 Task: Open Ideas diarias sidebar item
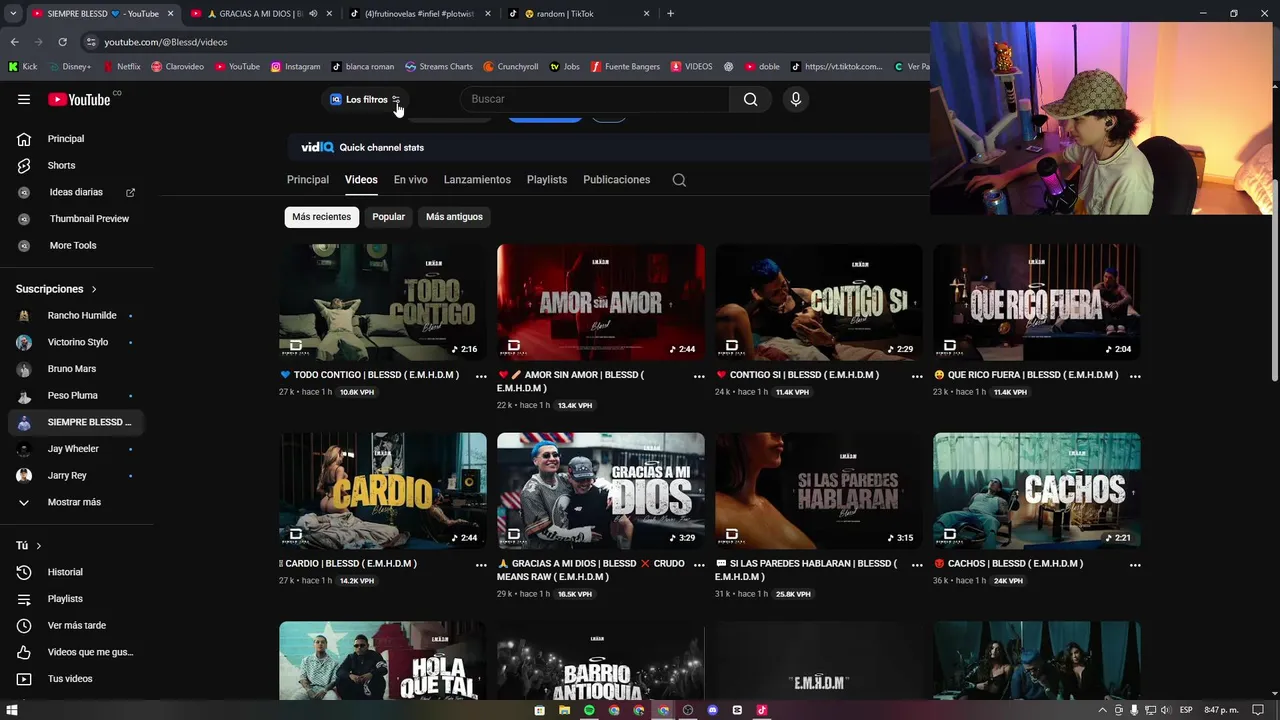point(76,192)
